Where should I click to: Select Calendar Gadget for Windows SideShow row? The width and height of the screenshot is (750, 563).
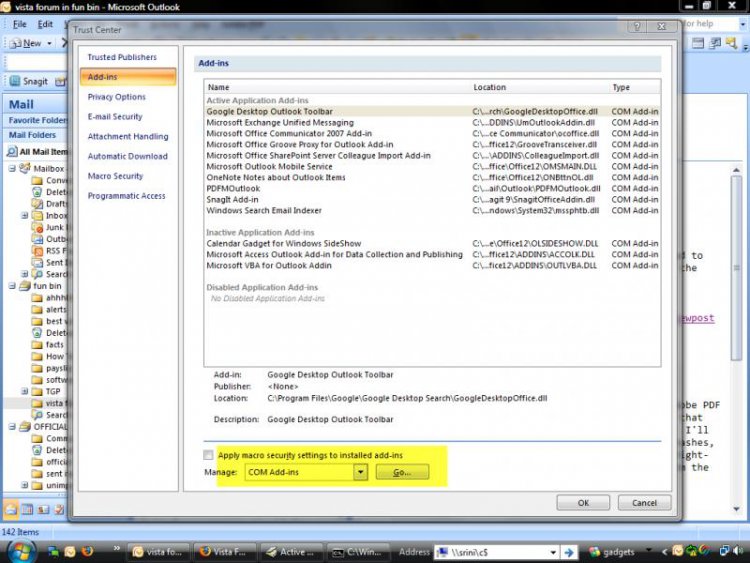[x=432, y=243]
